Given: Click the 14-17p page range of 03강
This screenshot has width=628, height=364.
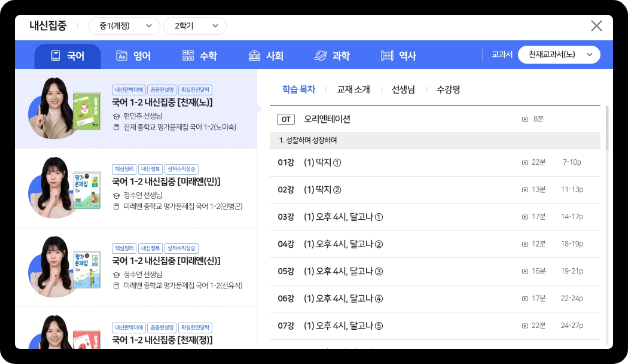Looking at the screenshot, I should coord(572,217).
